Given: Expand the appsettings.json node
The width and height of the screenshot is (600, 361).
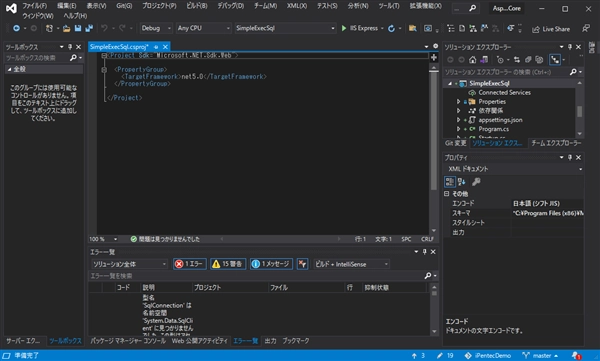Looking at the screenshot, I should point(458,120).
